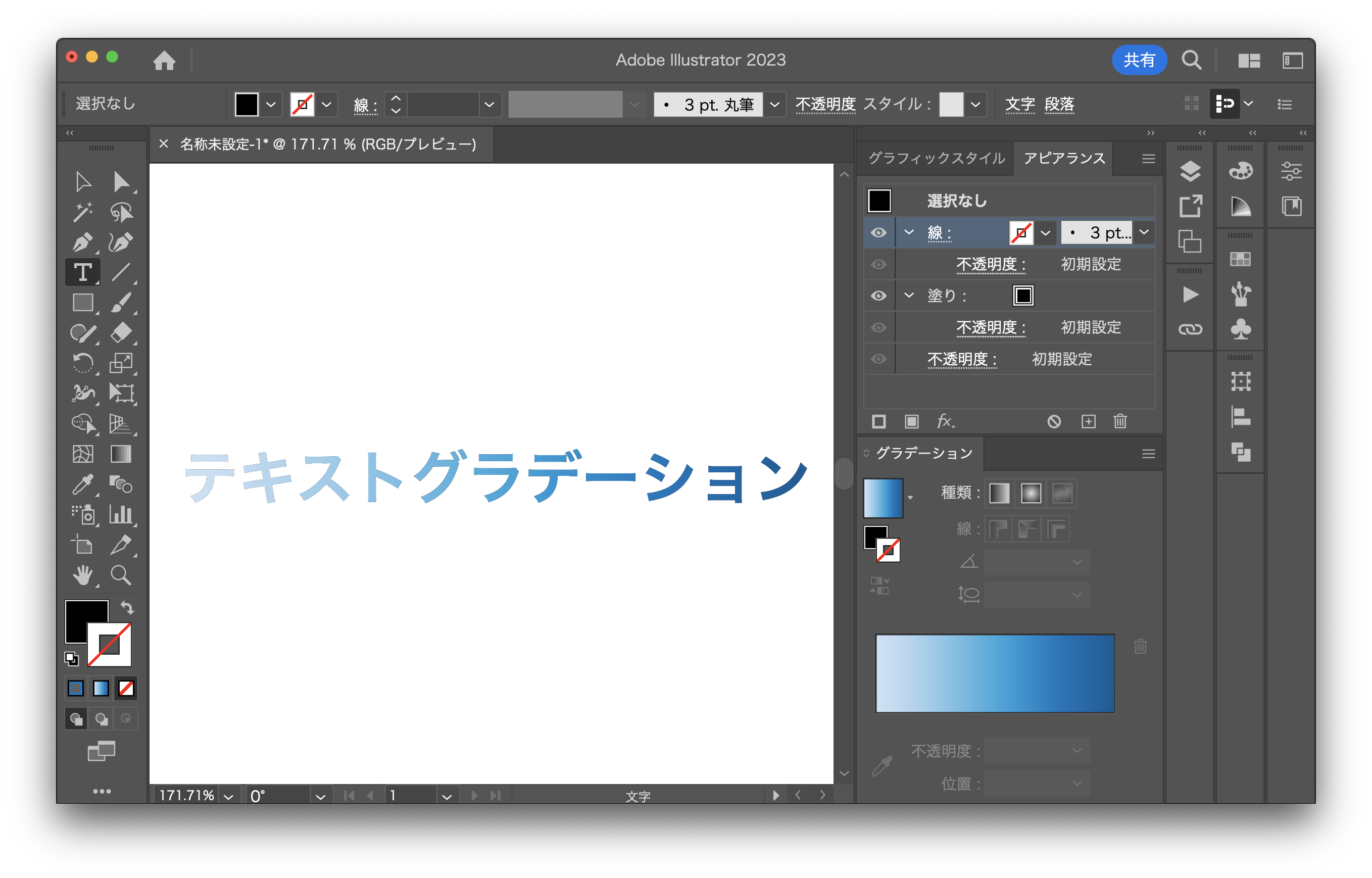
Task: Select the Line Segment tool
Action: (121, 272)
